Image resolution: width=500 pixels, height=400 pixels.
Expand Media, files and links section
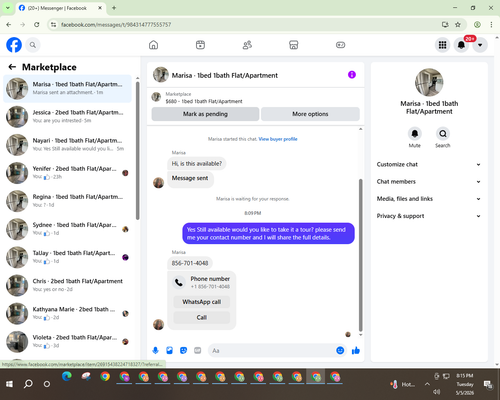tap(429, 199)
